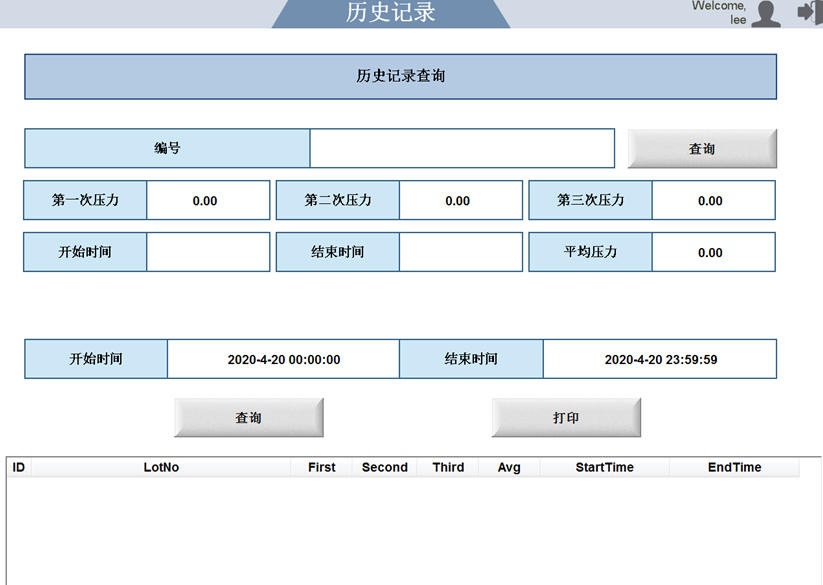Click the 打印 print button

coord(566,418)
